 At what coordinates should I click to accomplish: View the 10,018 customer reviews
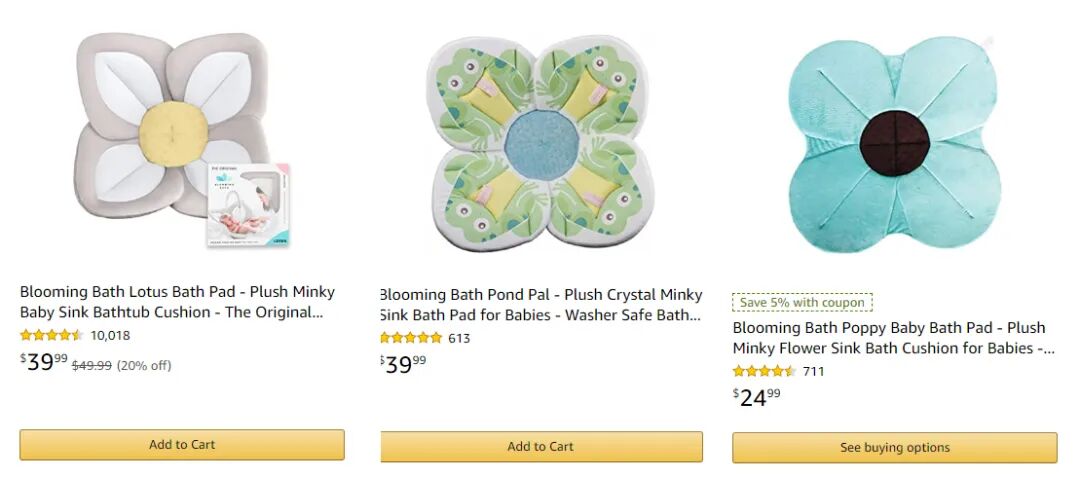point(110,336)
